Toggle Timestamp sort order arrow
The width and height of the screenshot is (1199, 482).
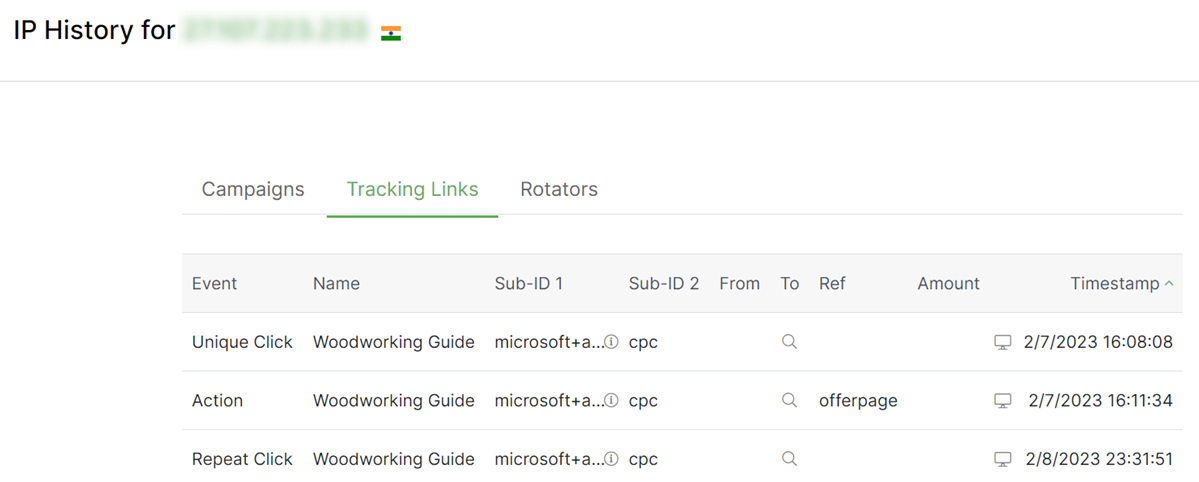click(1169, 284)
